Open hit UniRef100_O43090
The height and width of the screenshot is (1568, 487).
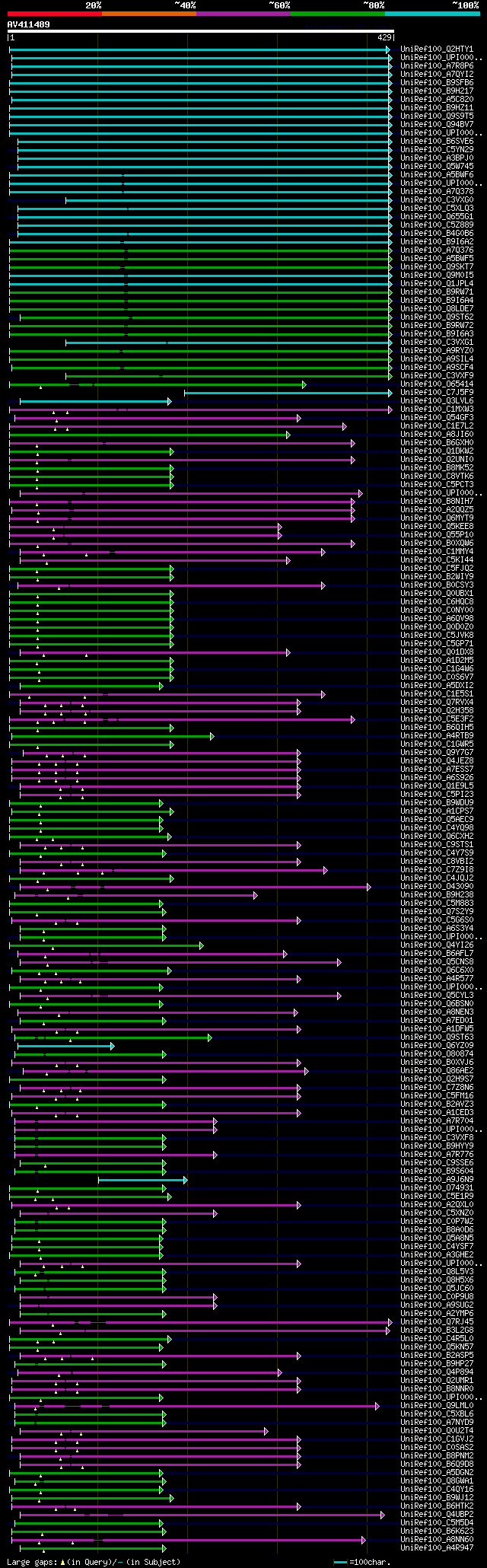[x=437, y=887]
